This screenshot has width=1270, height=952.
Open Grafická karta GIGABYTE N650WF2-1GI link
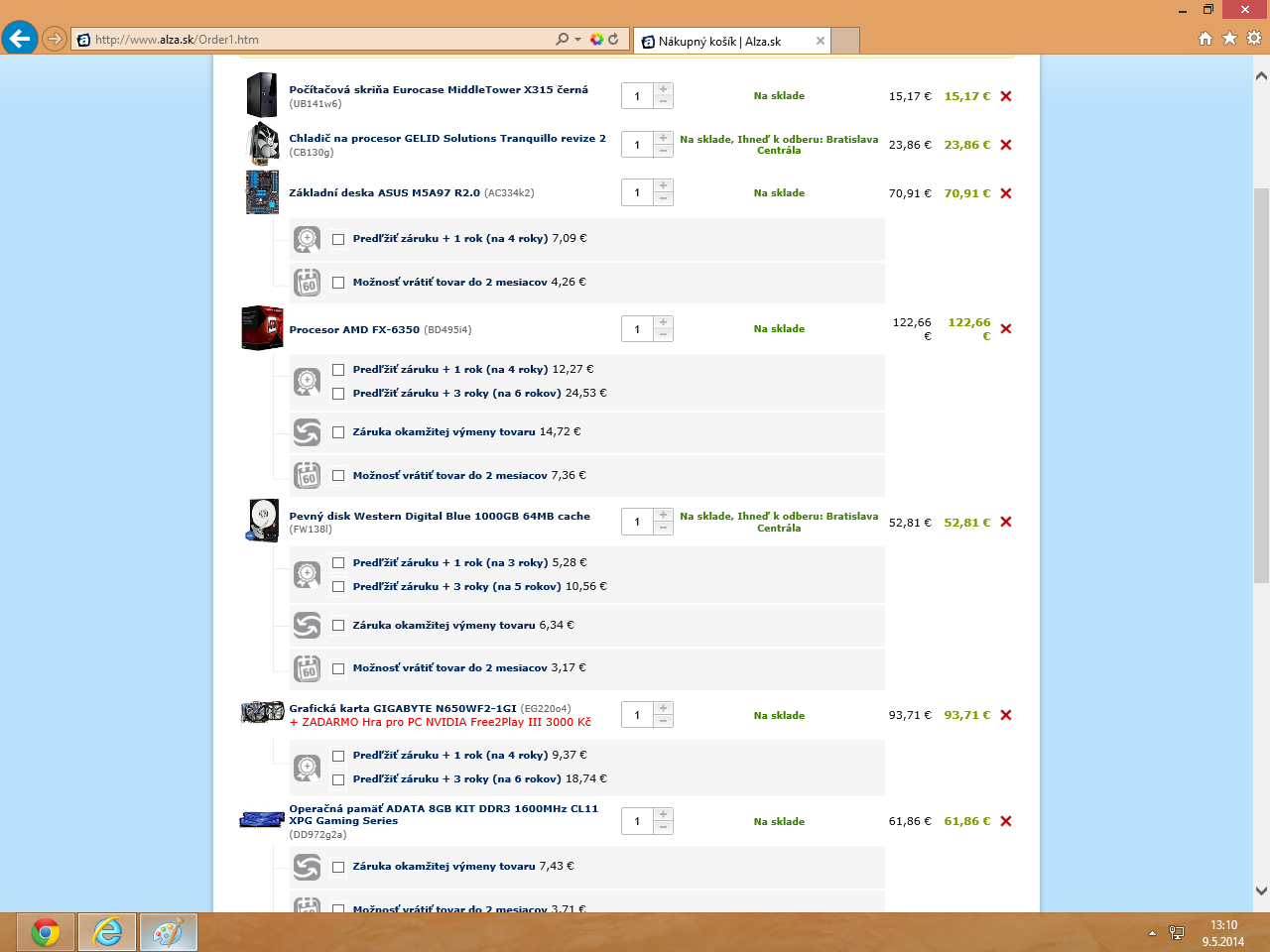403,708
